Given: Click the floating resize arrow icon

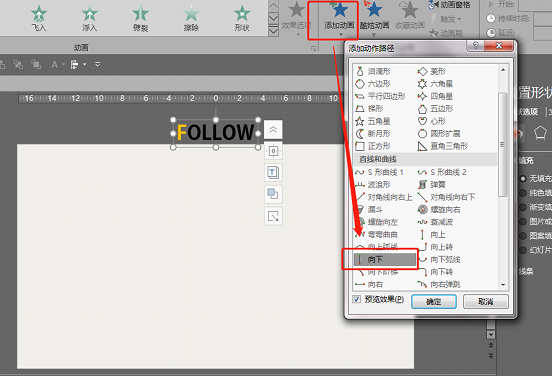Looking at the screenshot, I should click(273, 215).
